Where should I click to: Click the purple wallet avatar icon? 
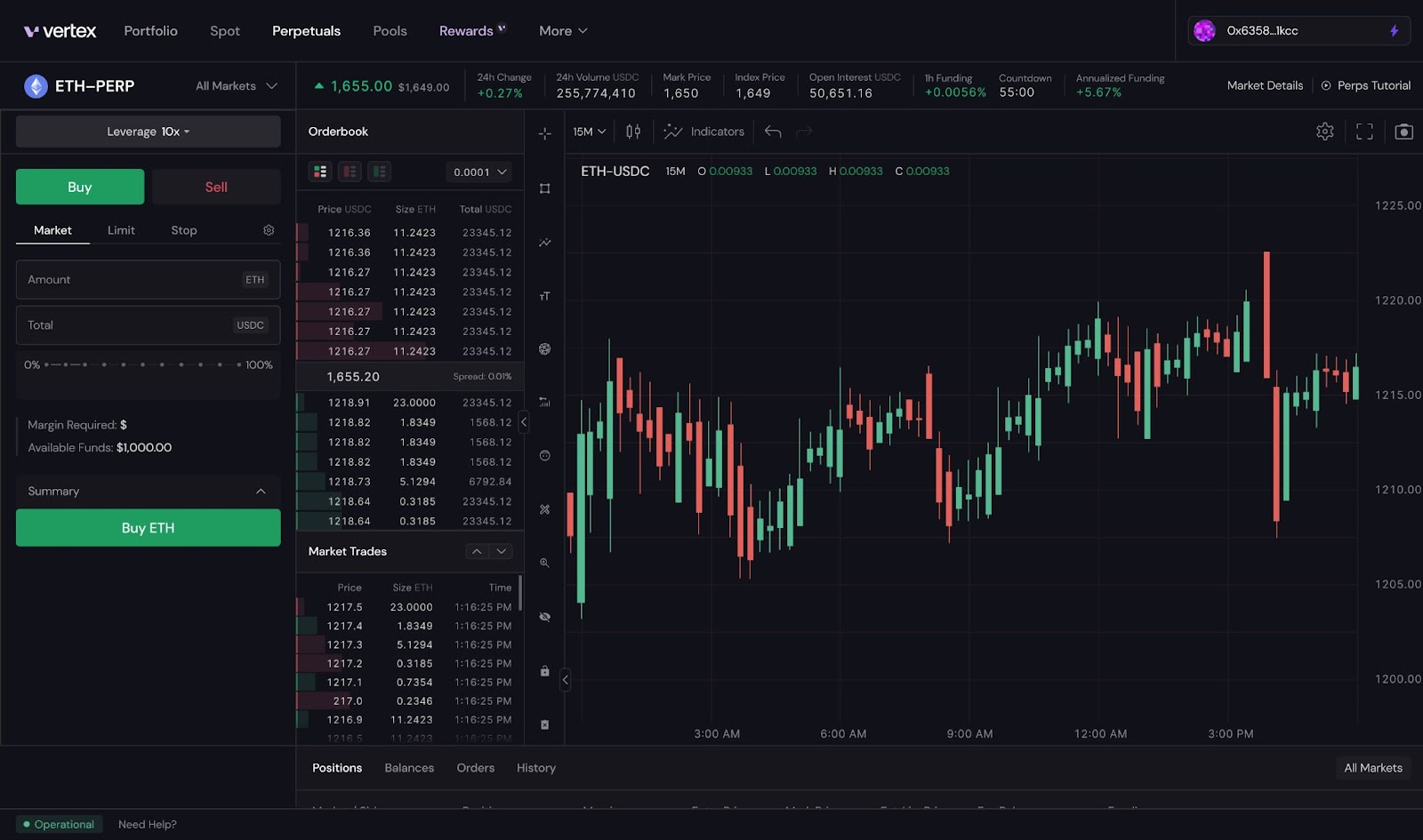pos(1204,31)
